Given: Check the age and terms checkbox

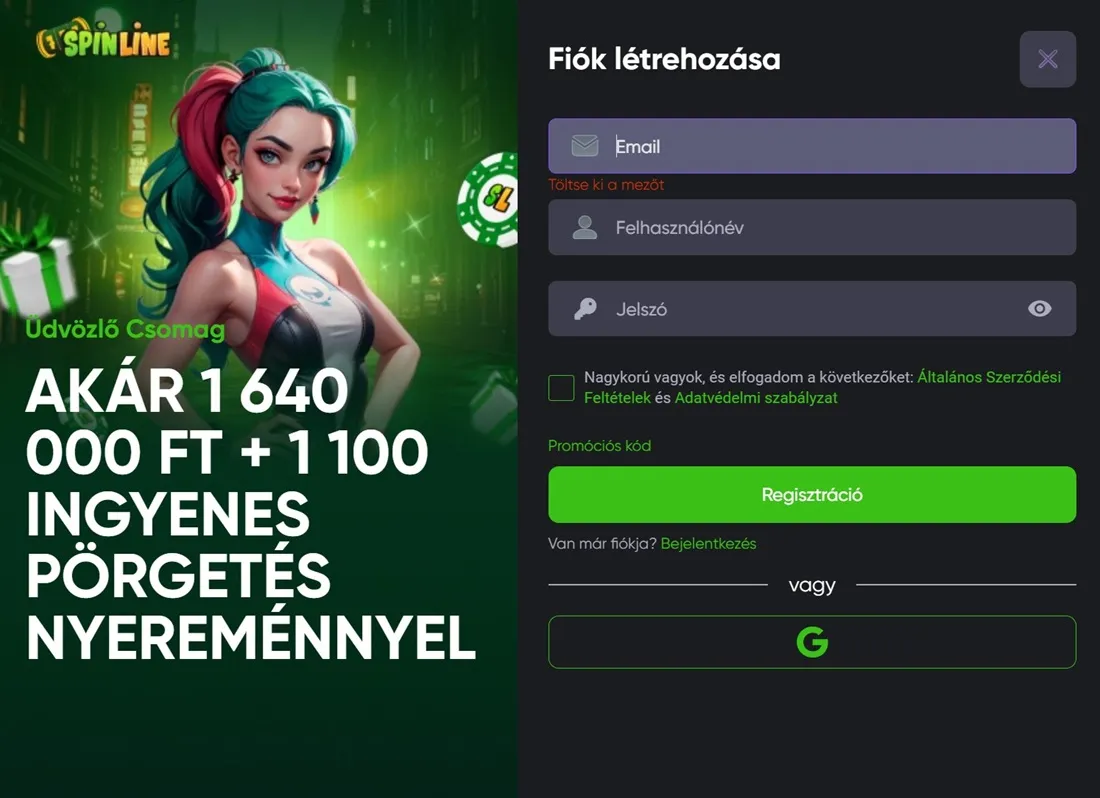Looking at the screenshot, I should 561,387.
